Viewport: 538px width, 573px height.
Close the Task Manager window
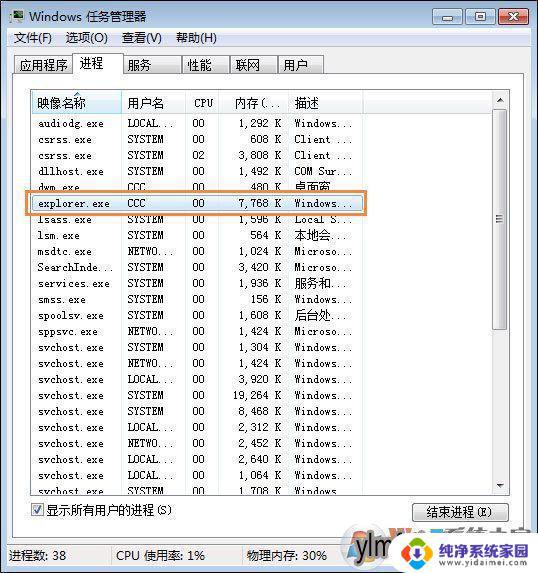pyautogui.click(x=513, y=17)
